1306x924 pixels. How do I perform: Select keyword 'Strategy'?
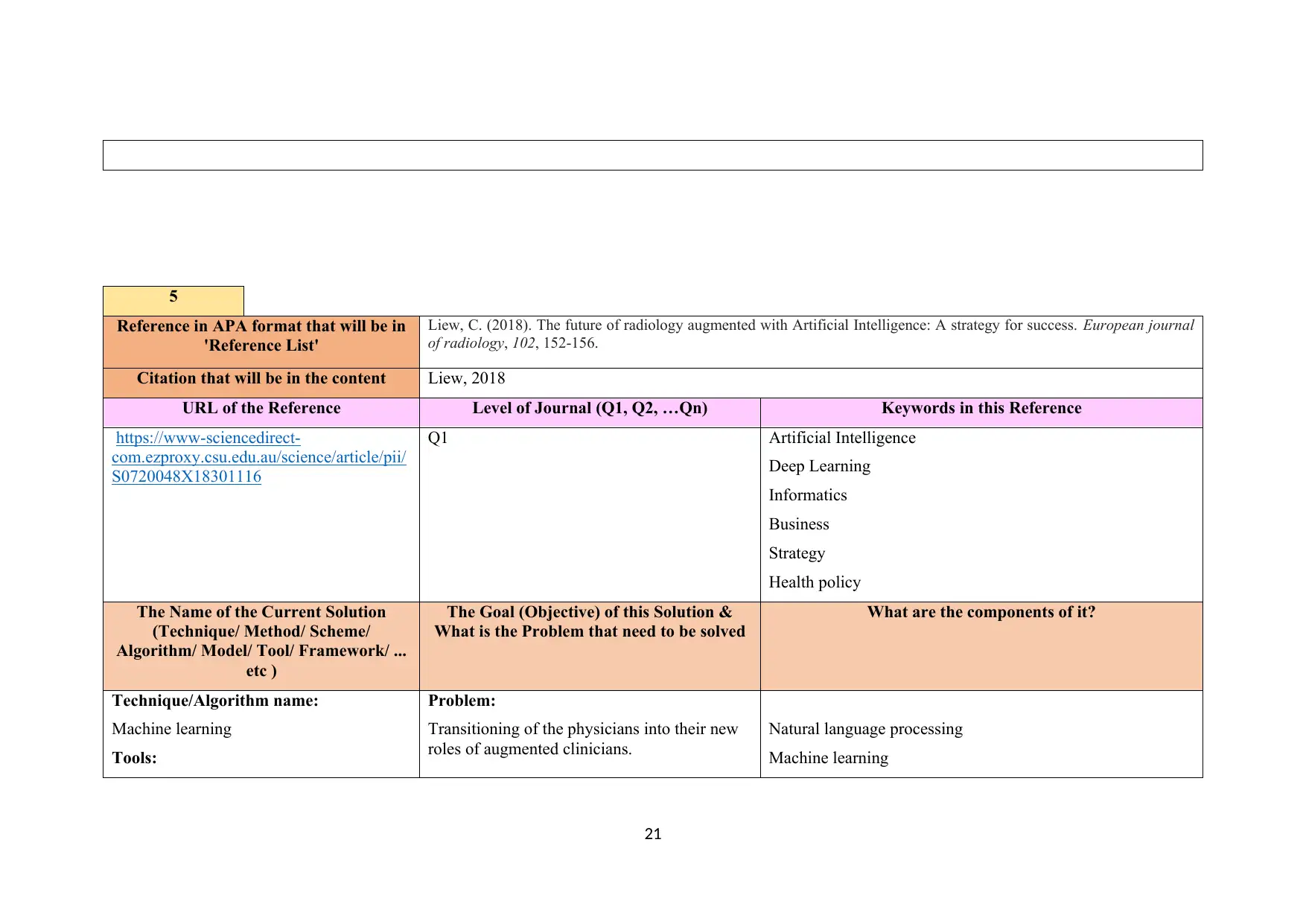[797, 553]
